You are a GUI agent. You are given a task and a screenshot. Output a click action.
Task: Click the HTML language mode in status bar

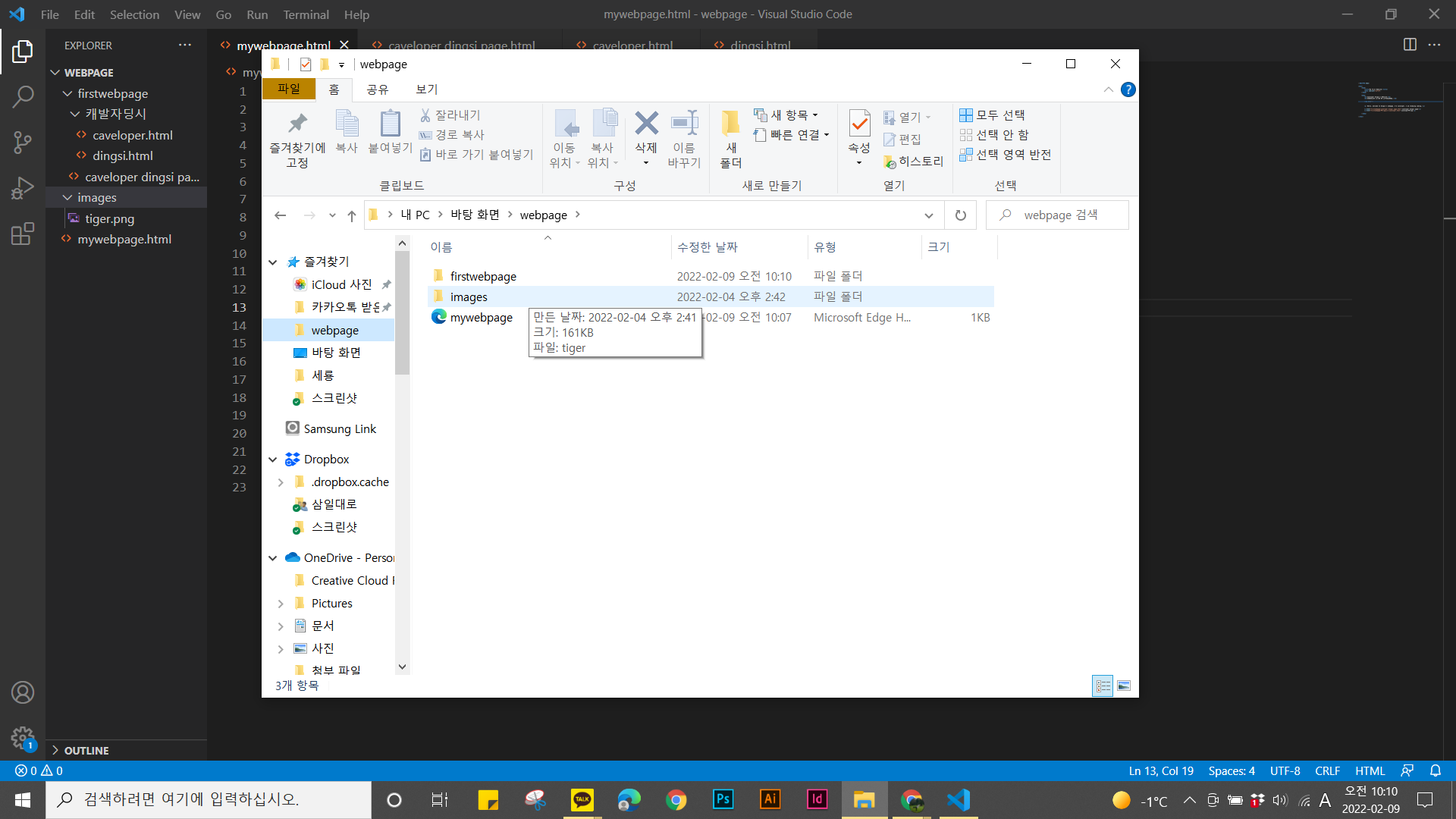point(1370,770)
